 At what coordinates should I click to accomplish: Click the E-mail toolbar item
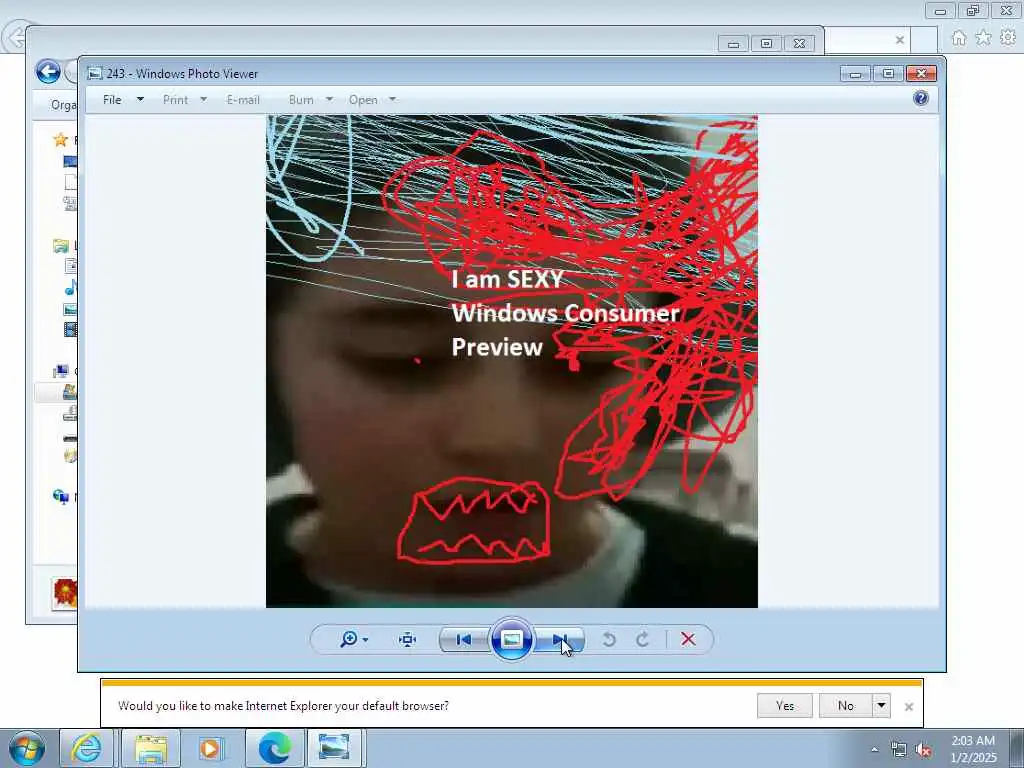[x=243, y=100]
